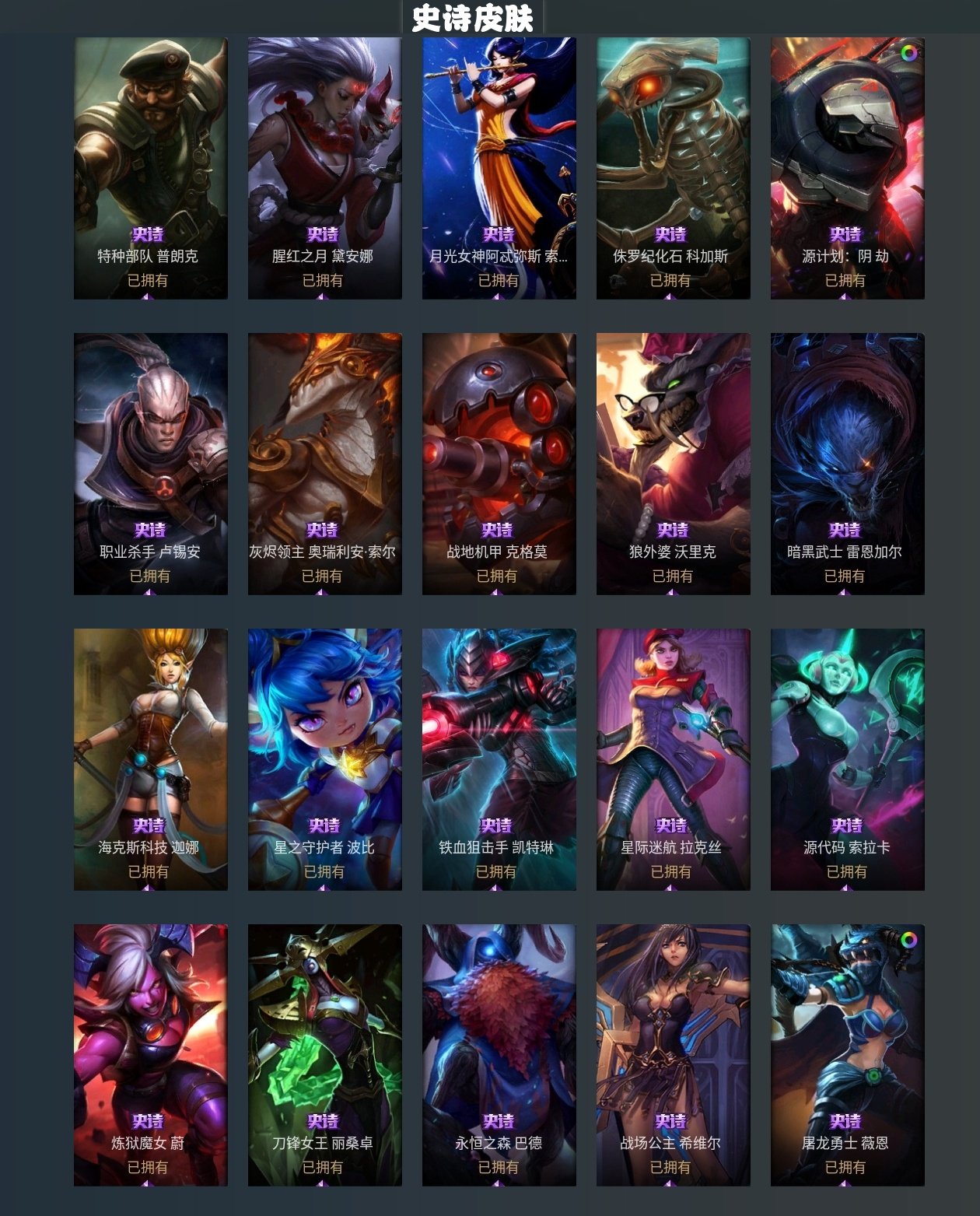Click the purple gem icon below 源代码 索拉卡
This screenshot has width=980, height=1216.
[x=846, y=888]
